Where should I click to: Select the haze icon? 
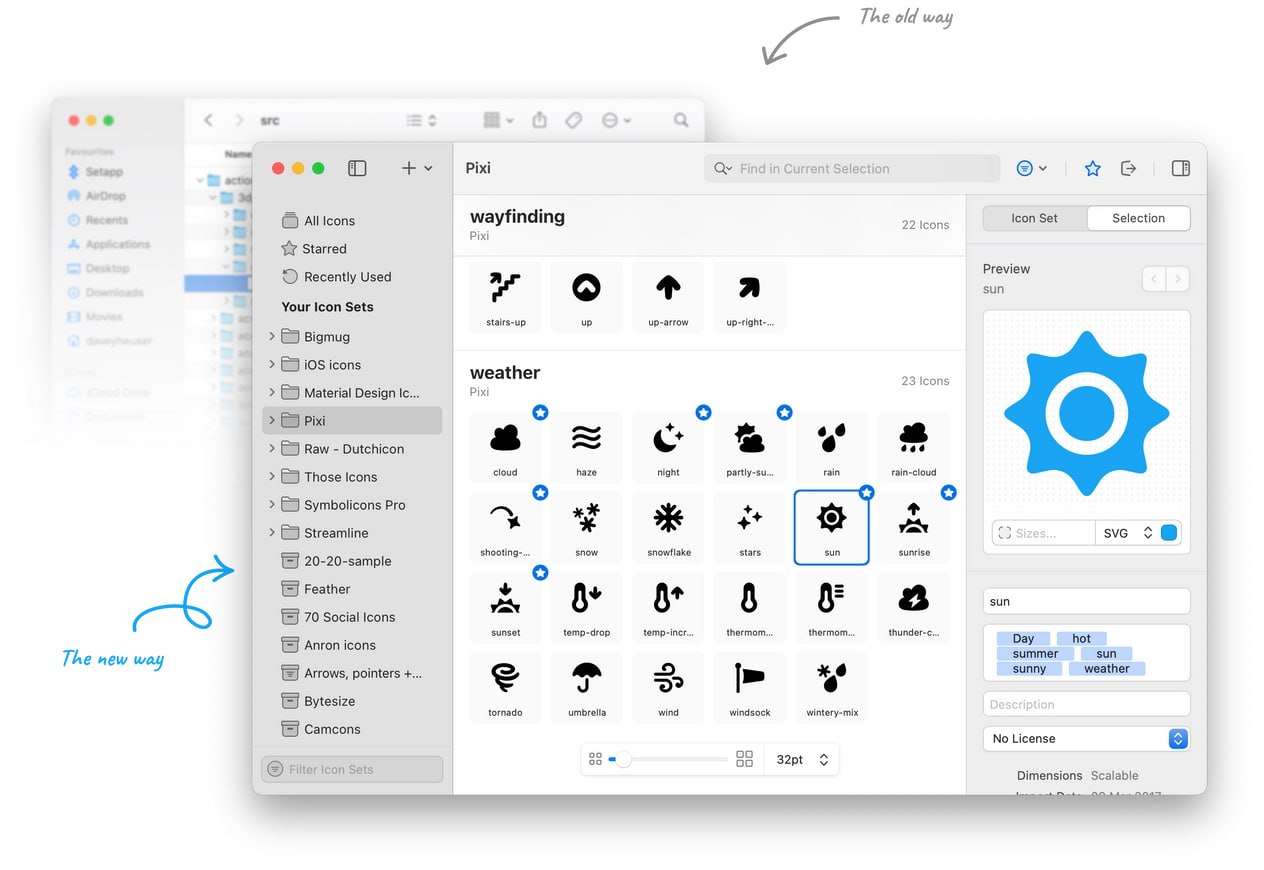pyautogui.click(x=586, y=447)
